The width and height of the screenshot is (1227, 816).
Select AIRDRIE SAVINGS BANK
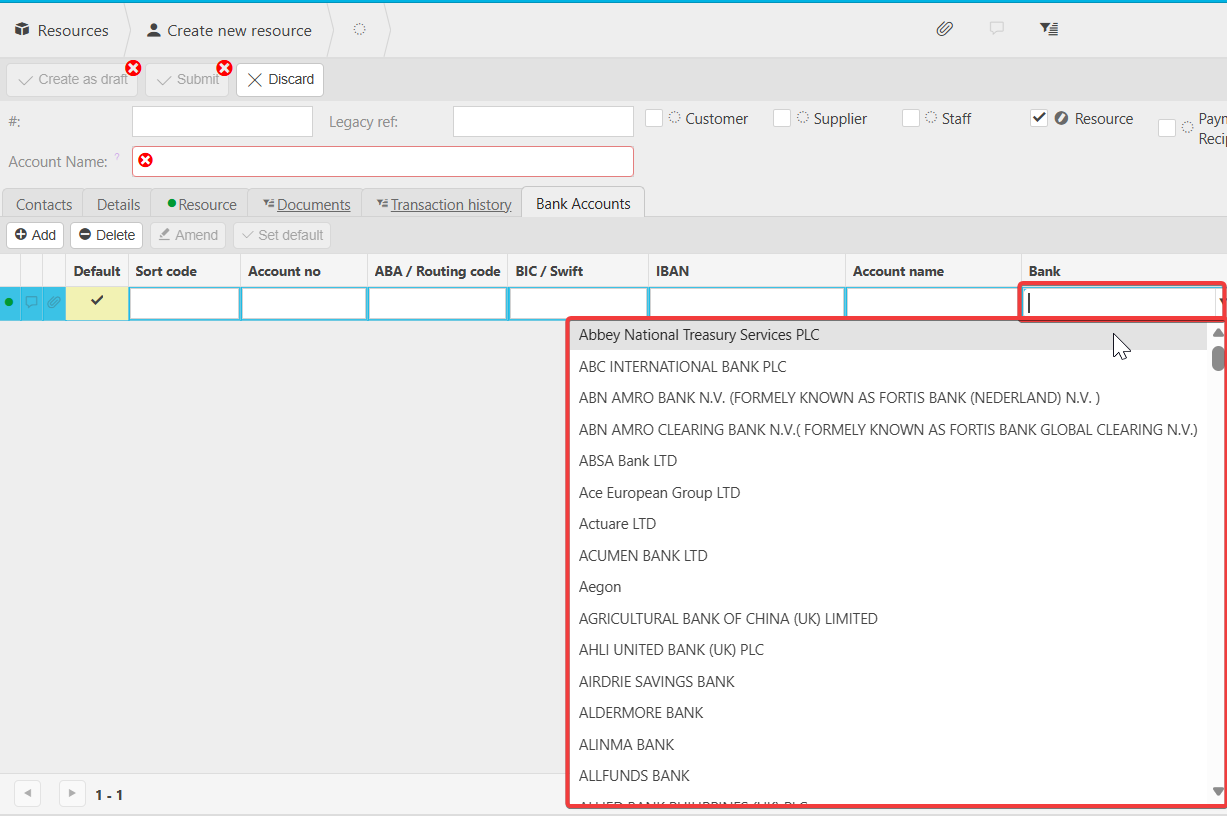(x=888, y=682)
